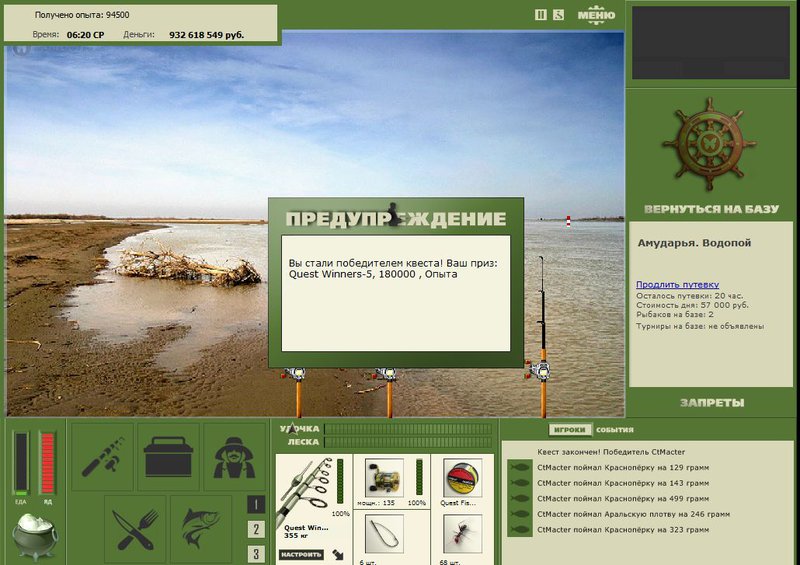Click the ПРЕДУПРЕЖДЕНИЕ dialog title

(396, 218)
